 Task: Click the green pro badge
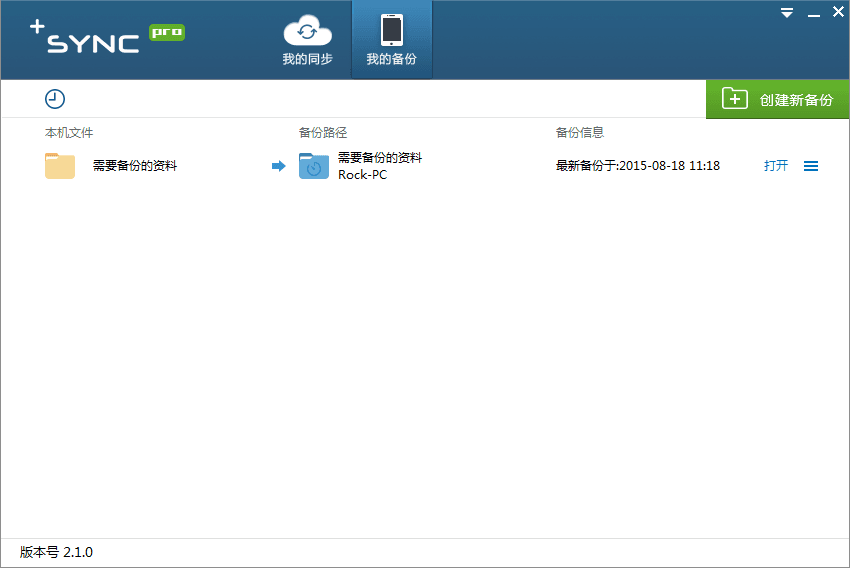point(167,32)
